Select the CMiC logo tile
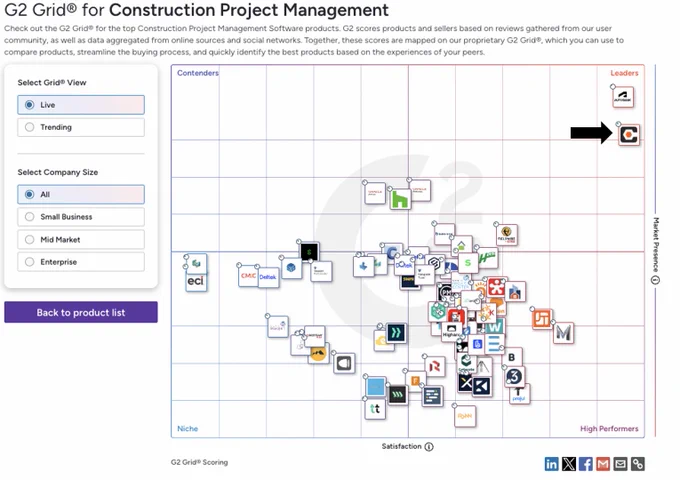Viewport: 680px width, 480px height. (248, 275)
